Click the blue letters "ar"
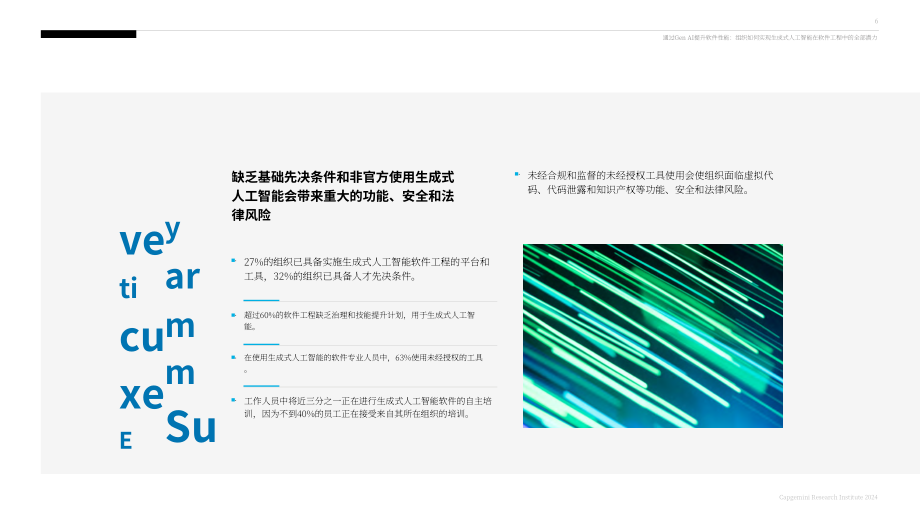 [x=182, y=277]
